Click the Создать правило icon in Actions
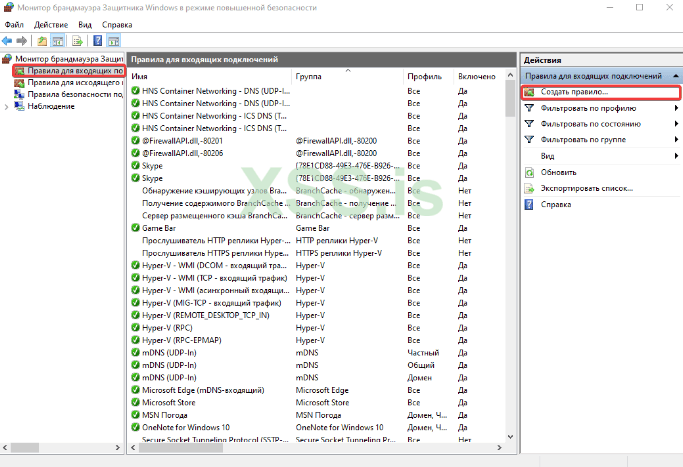The image size is (683, 467). click(x=529, y=92)
